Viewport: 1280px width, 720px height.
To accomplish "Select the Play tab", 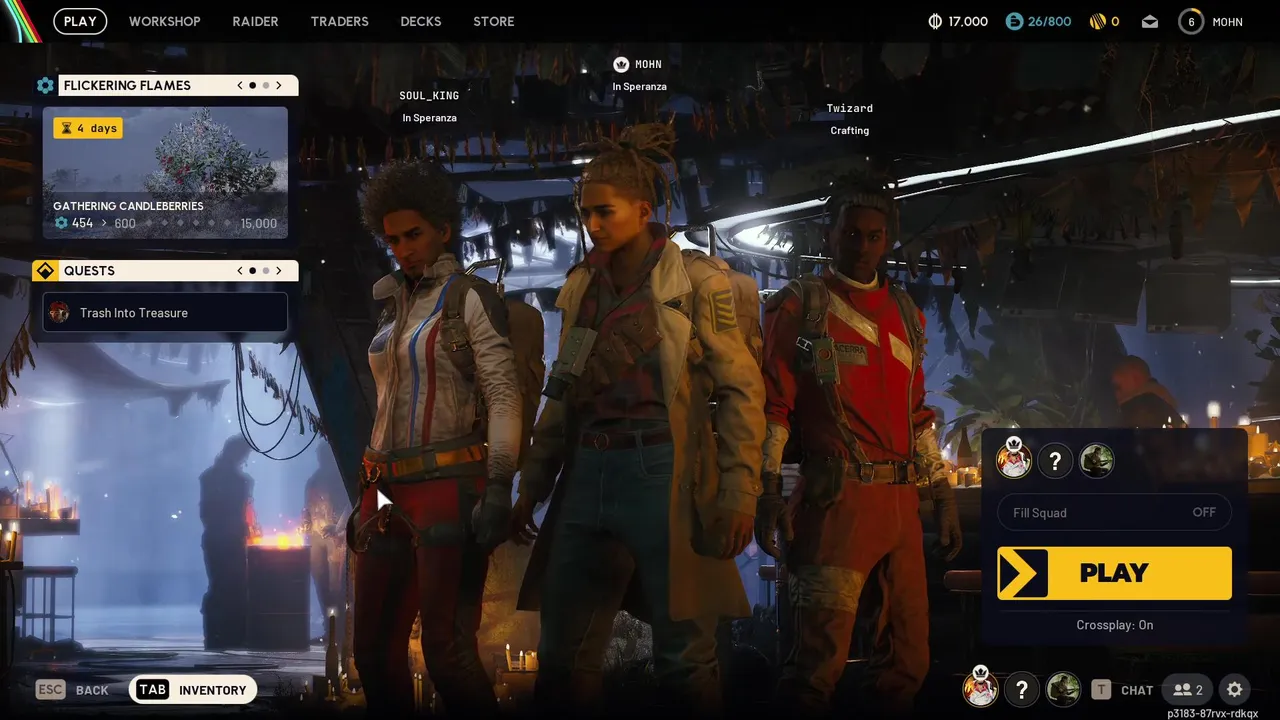I will [x=80, y=21].
